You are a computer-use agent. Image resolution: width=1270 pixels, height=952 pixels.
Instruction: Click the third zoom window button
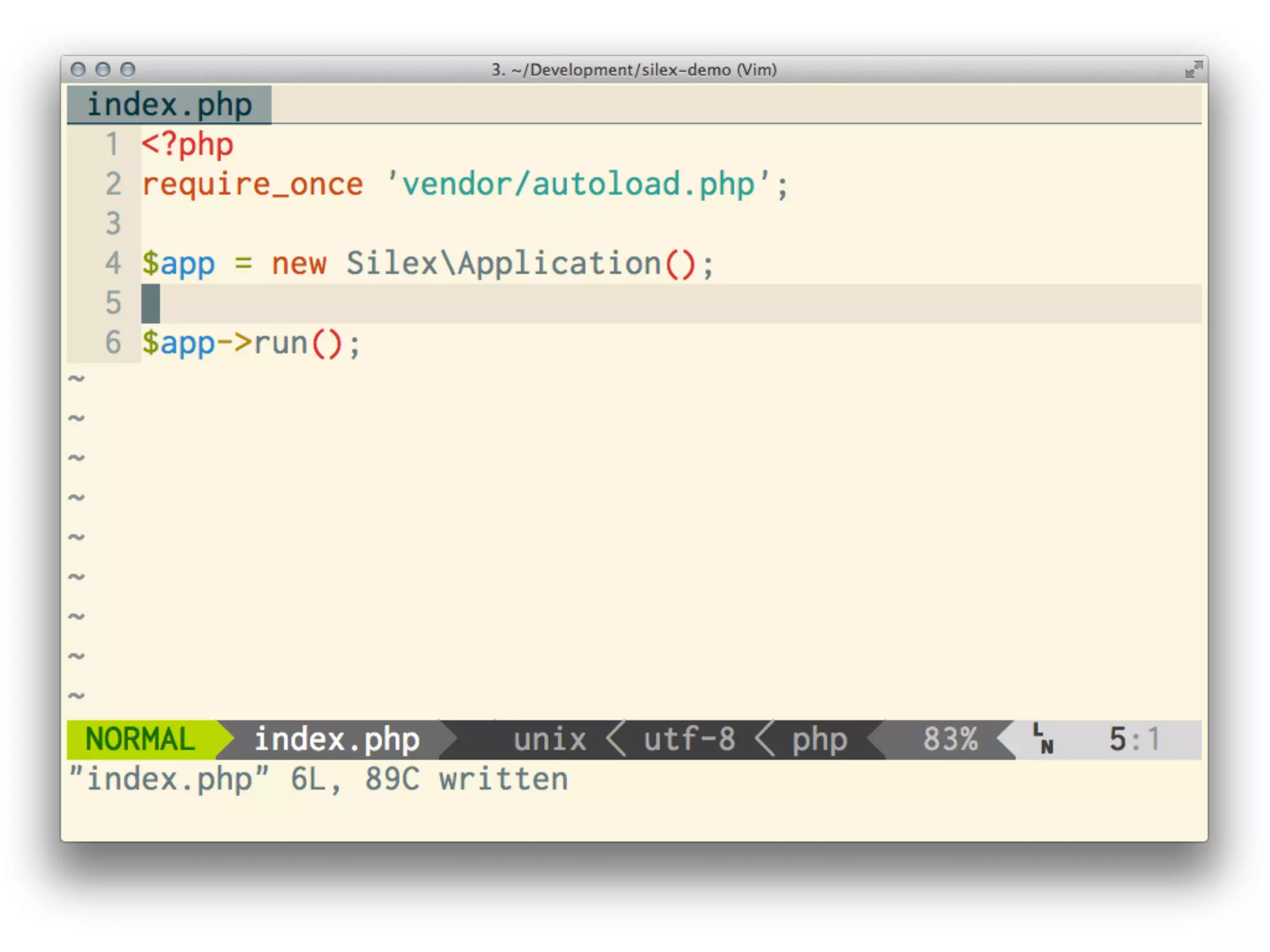128,69
